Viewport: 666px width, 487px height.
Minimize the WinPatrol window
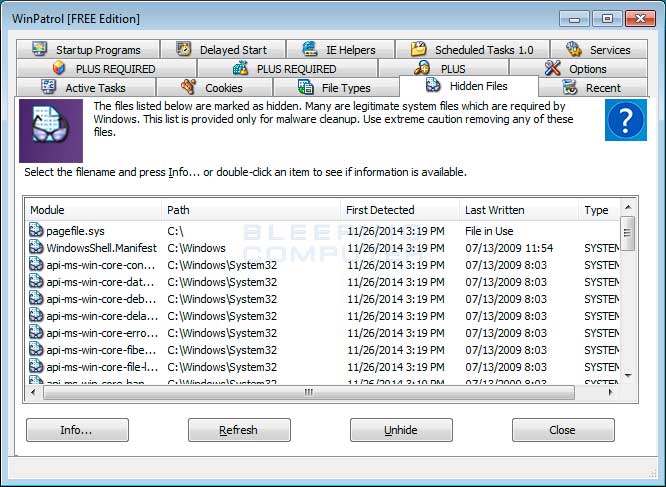574,19
